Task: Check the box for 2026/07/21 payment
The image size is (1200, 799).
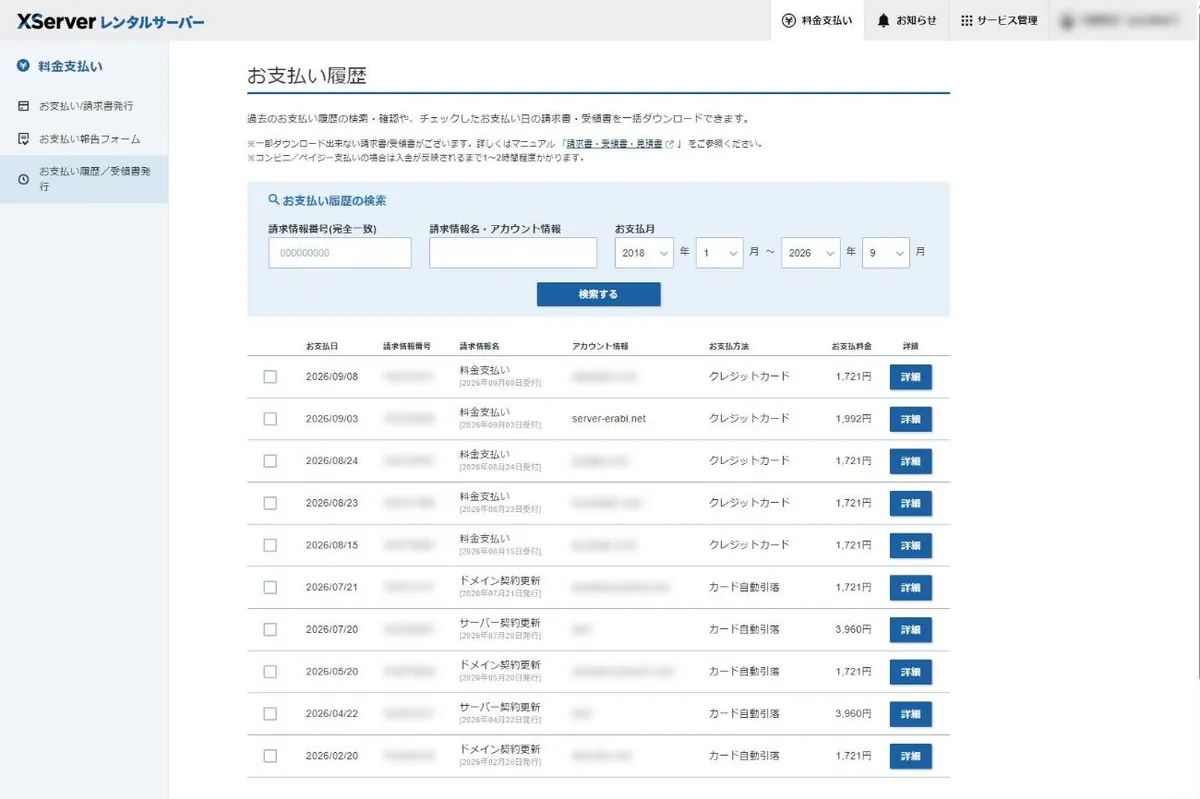Action: tap(270, 587)
